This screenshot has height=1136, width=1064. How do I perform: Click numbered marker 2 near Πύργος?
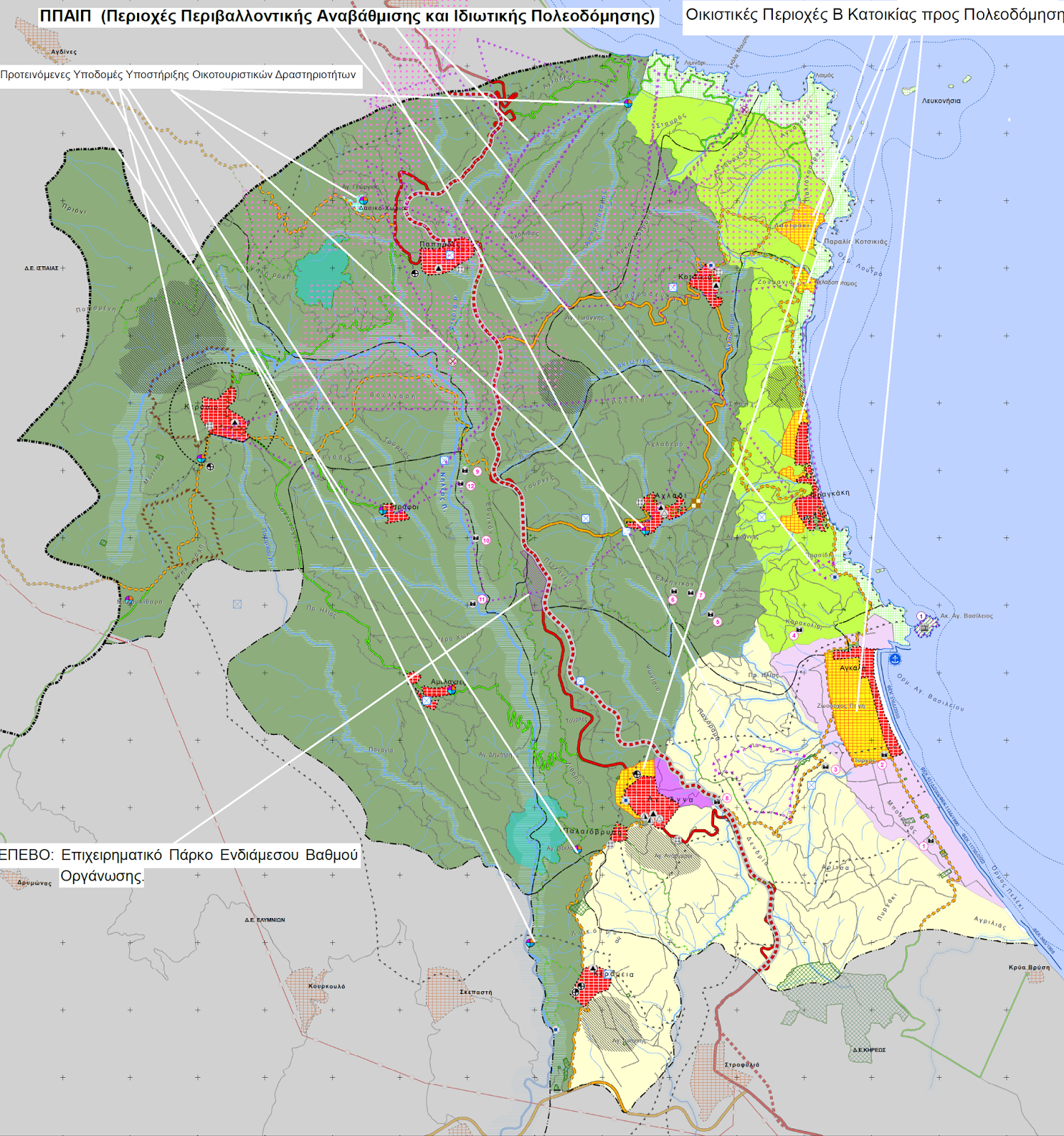pos(882,765)
